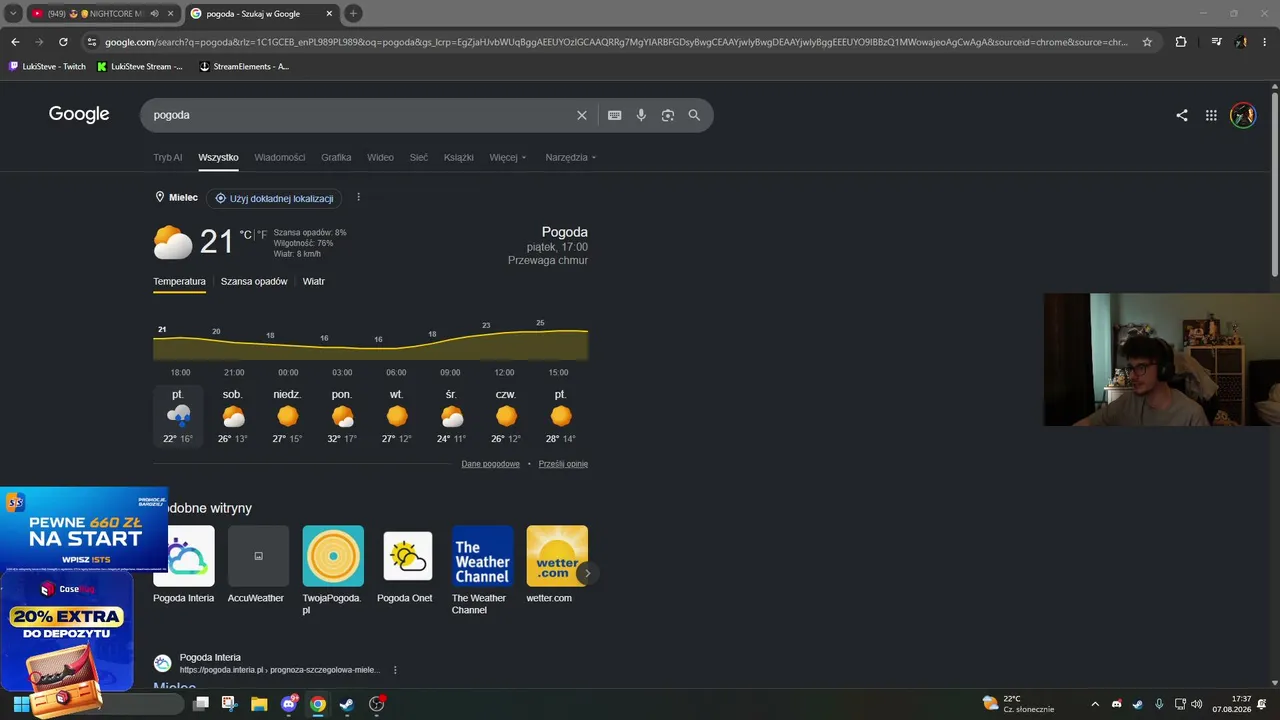Select the czw. daily forecast
The image size is (1280, 720).
tap(506, 416)
